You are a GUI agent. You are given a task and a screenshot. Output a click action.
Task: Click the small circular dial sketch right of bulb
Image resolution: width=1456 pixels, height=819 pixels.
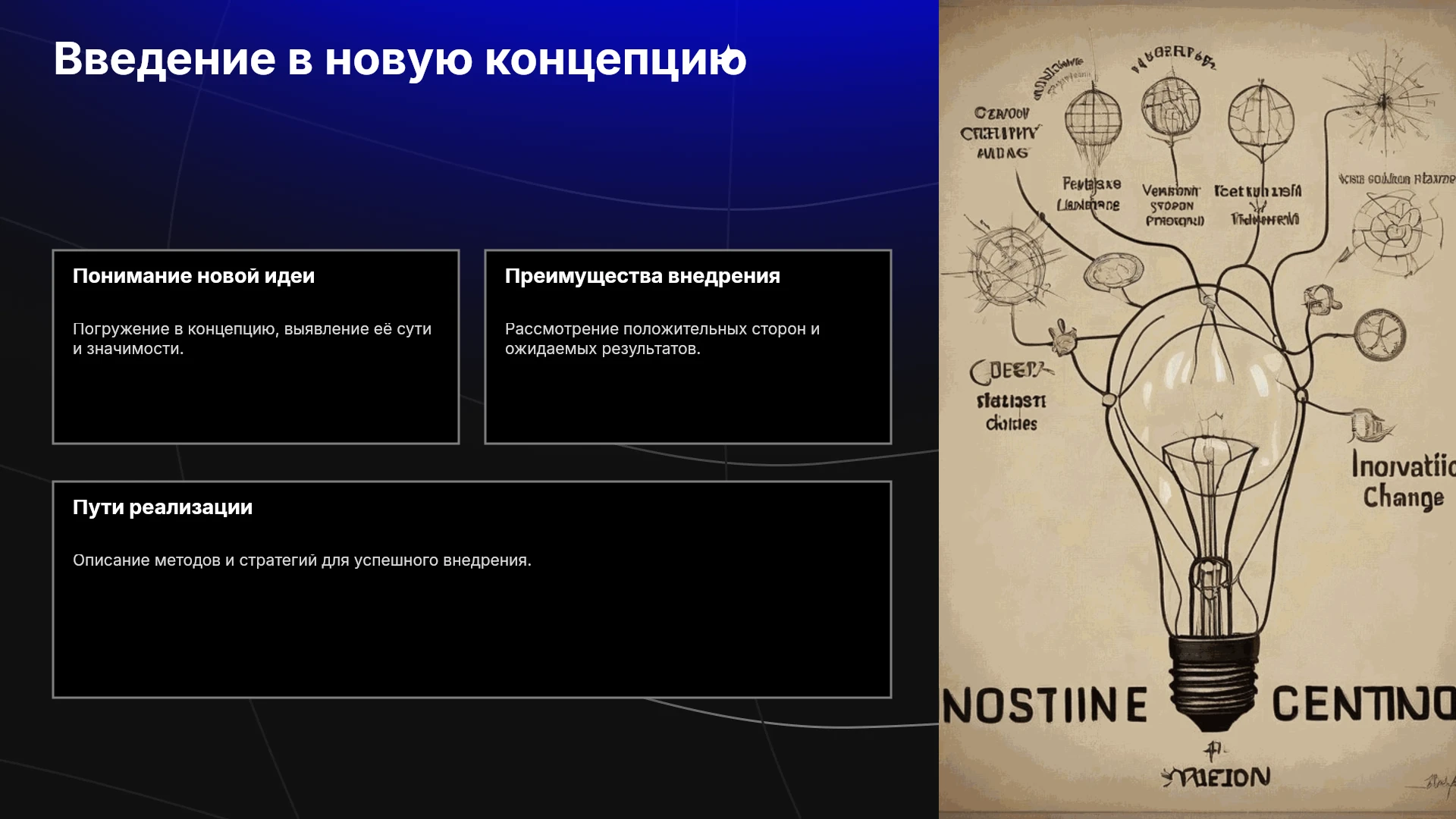(1380, 334)
